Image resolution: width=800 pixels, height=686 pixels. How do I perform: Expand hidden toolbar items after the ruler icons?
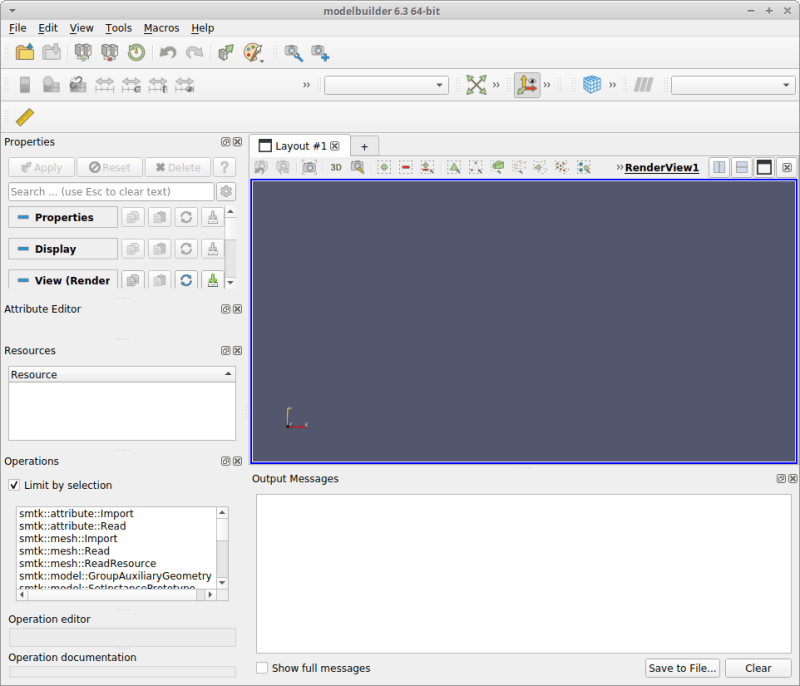click(x=306, y=85)
